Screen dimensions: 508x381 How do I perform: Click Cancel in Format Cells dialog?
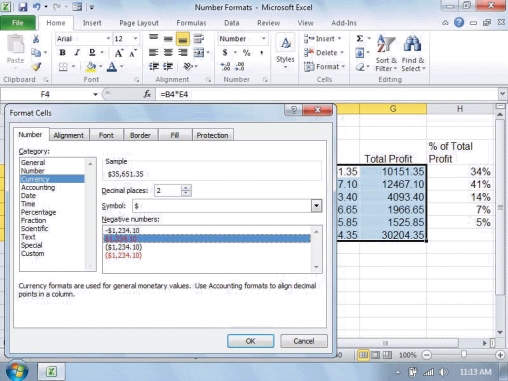(x=304, y=341)
